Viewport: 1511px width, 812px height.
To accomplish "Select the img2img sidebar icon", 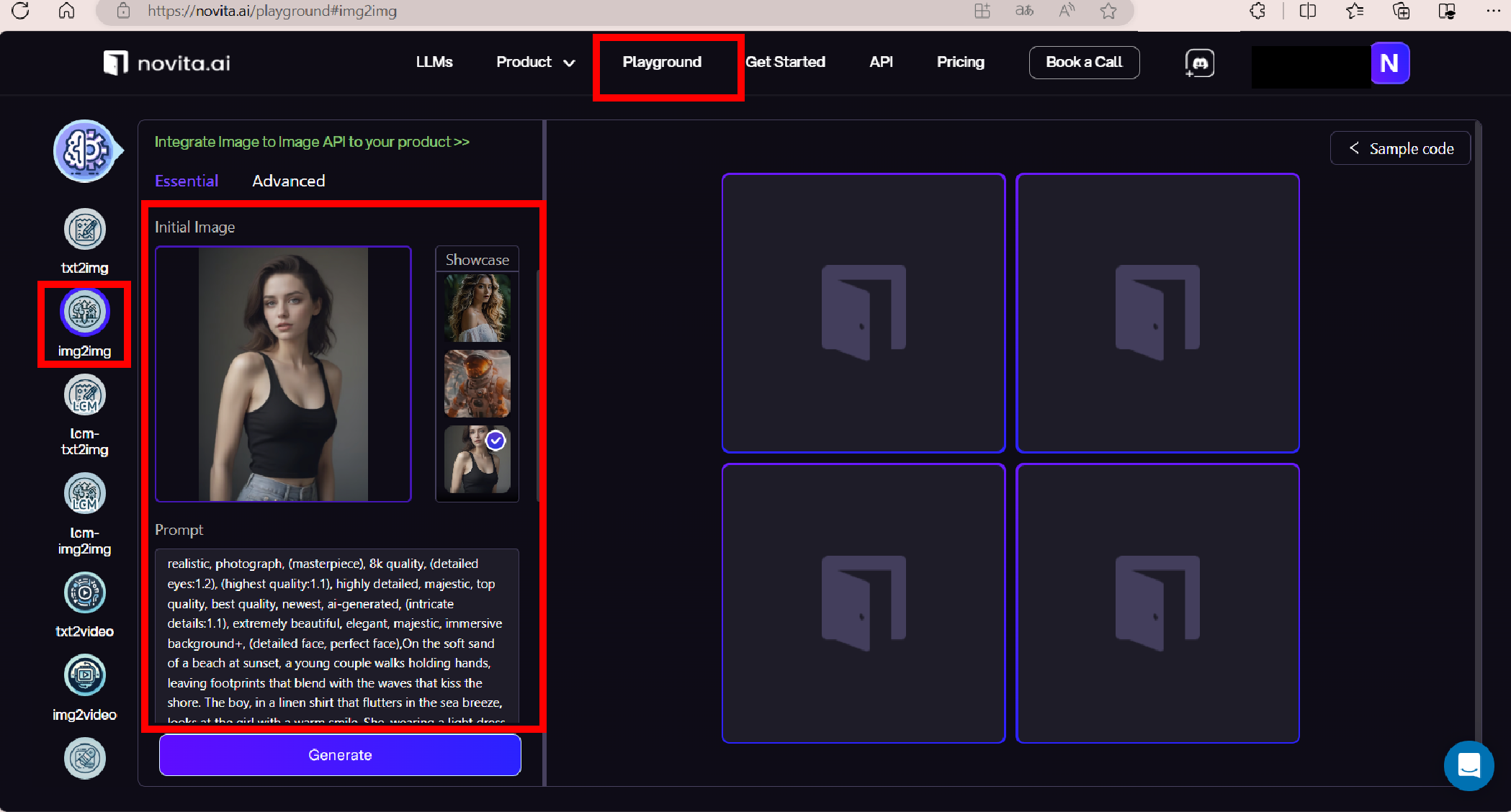I will [85, 313].
